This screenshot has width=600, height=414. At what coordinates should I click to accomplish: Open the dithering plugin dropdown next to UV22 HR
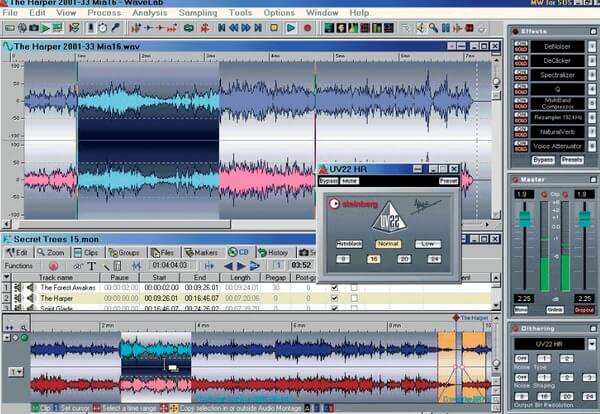[x=592, y=344]
